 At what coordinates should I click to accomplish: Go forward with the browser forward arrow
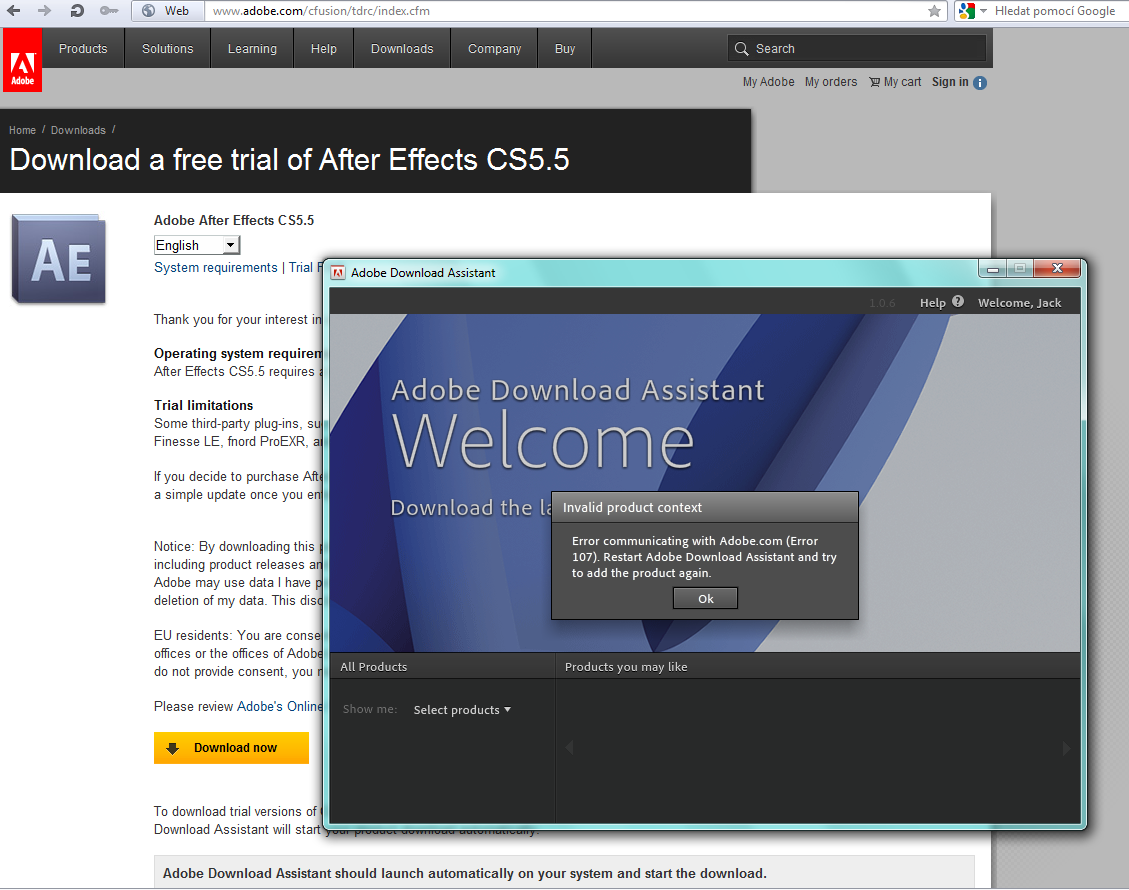(44, 11)
